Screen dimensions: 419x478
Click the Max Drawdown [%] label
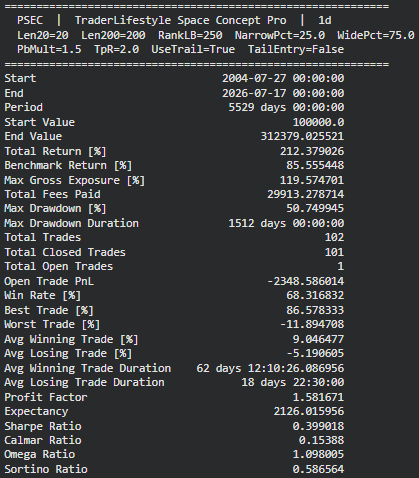[x=55, y=209]
